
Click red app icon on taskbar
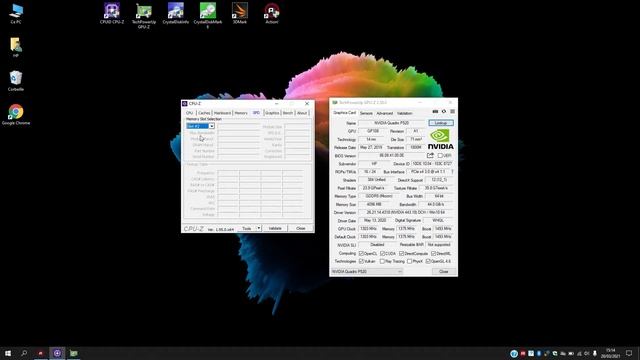click(x=40, y=353)
